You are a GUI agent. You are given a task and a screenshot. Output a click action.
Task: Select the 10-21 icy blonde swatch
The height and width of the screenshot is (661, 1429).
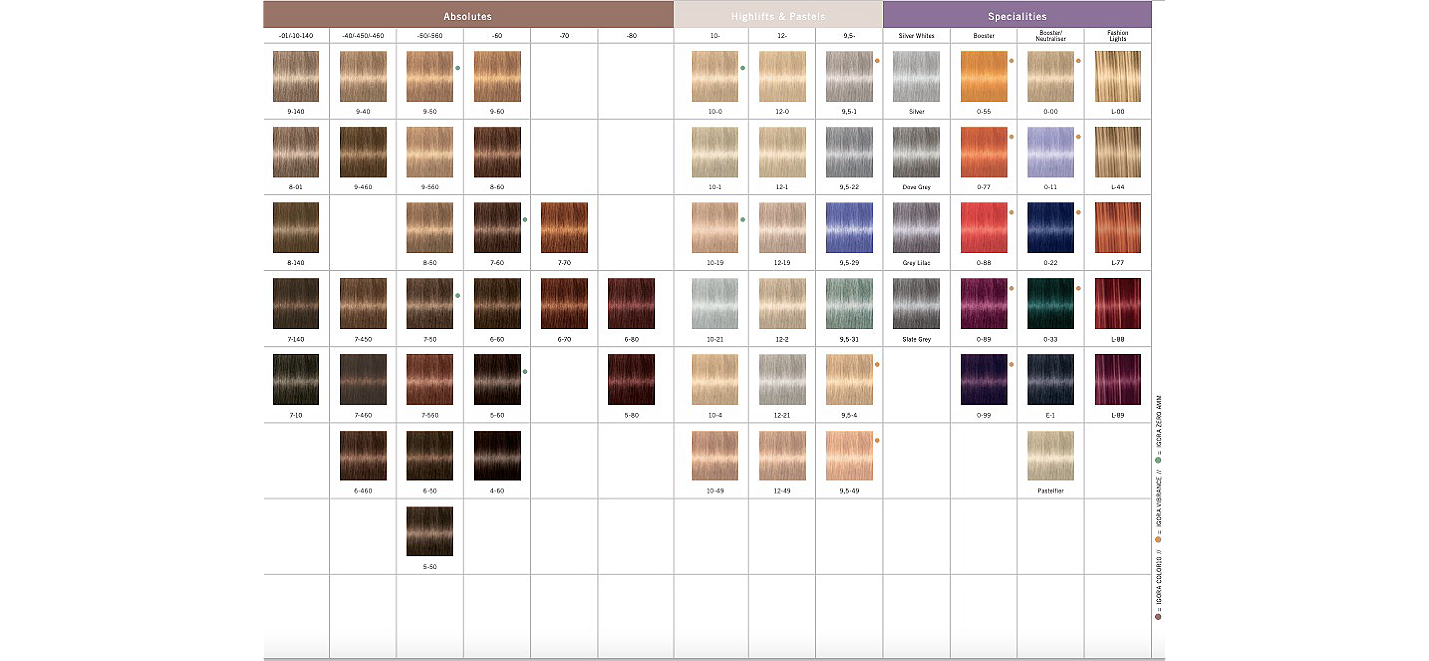(x=715, y=304)
